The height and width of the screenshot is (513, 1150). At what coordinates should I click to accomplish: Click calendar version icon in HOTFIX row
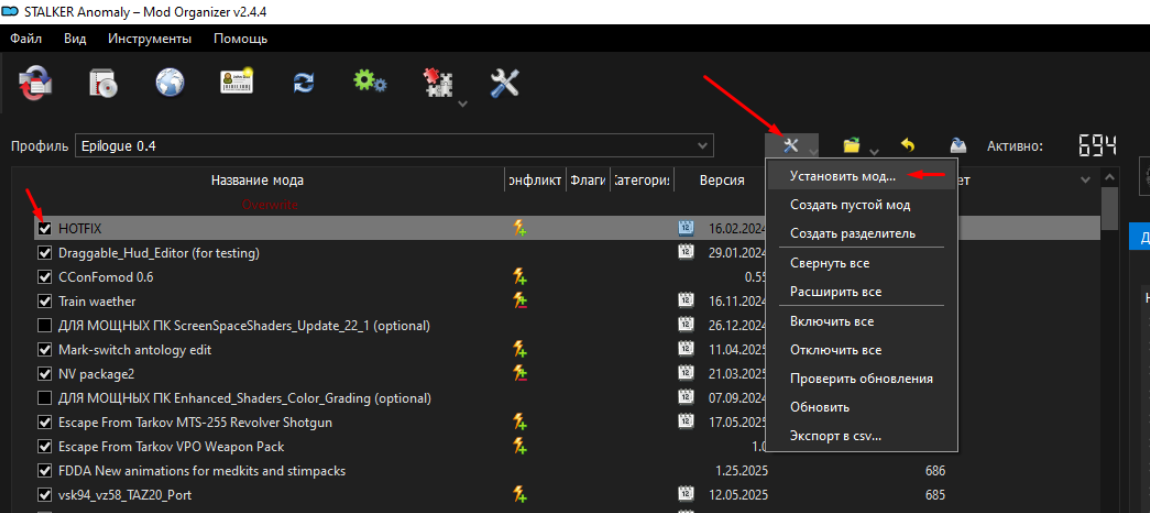(686, 228)
